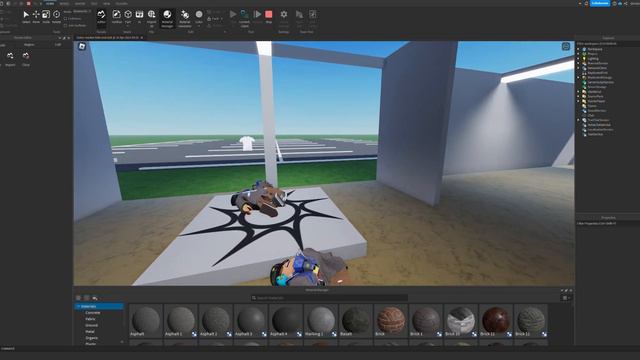Open the HOME ribbon tab

50,3
